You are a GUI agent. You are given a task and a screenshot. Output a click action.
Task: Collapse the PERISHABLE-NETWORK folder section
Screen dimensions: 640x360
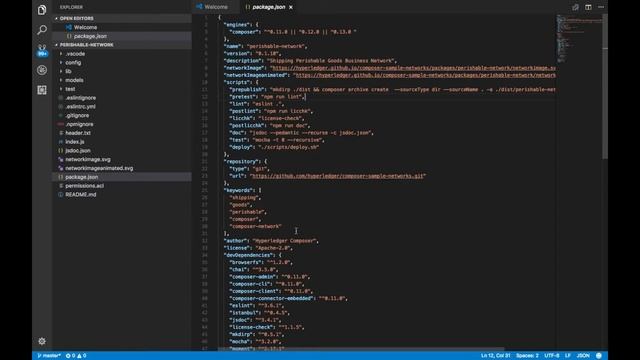122,45
